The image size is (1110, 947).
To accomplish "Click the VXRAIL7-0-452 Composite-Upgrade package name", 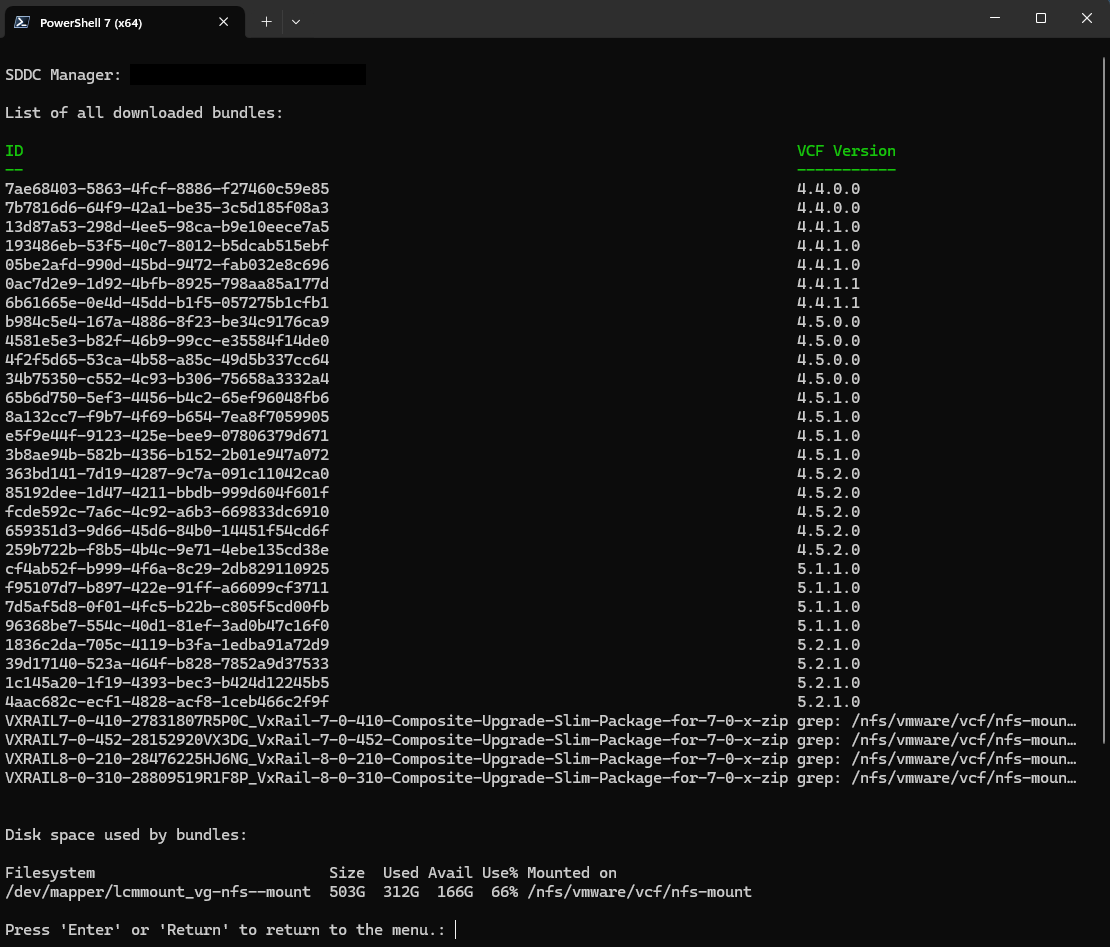I will (396, 740).
